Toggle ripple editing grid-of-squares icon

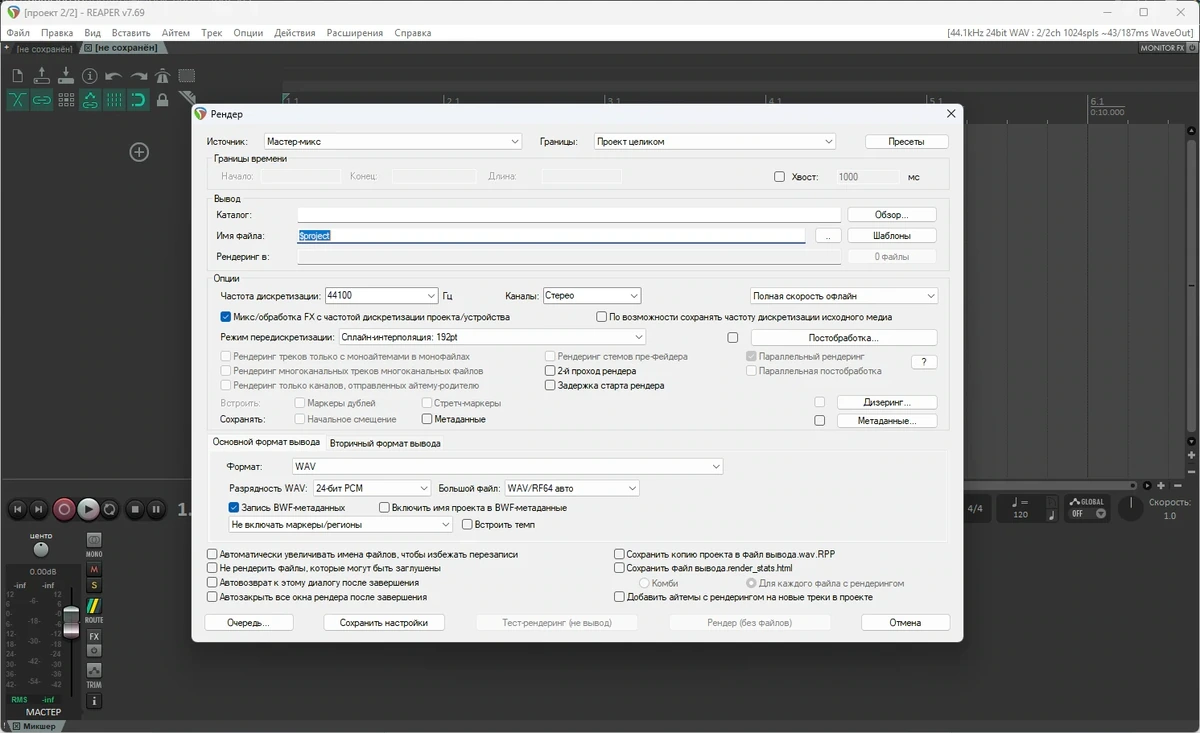[66, 100]
